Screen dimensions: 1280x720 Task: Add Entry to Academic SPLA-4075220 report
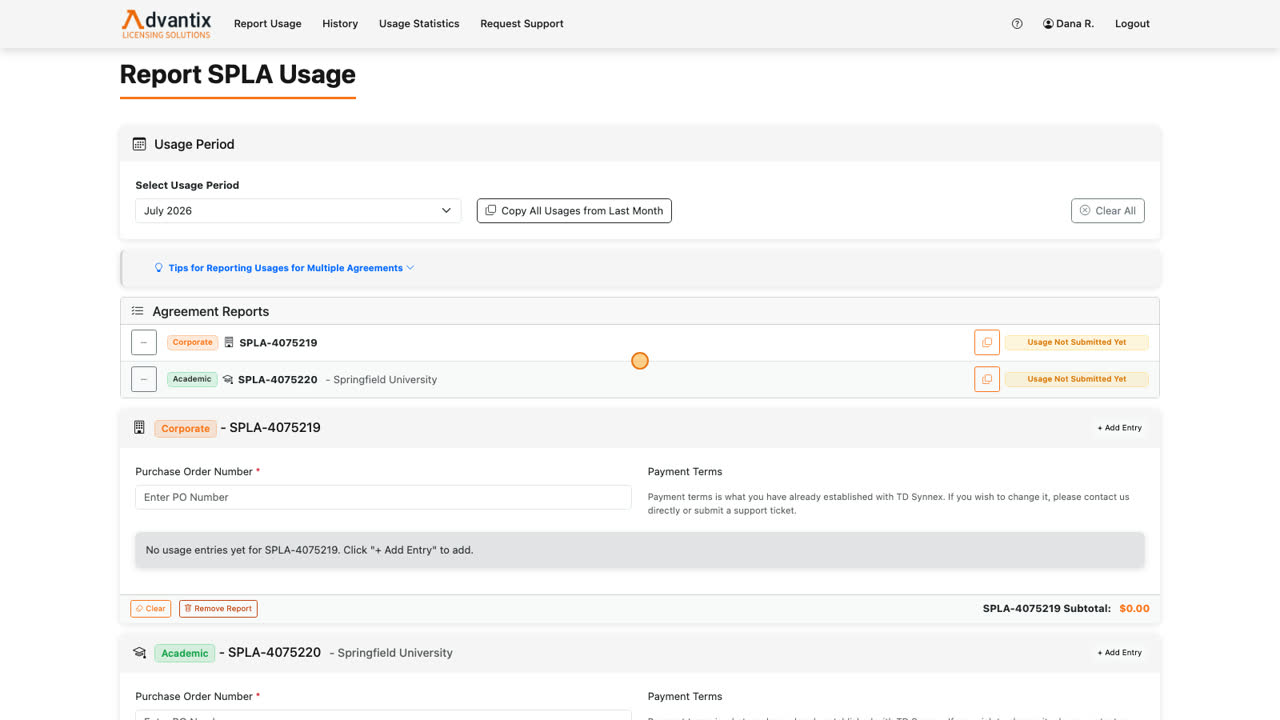[x=1119, y=653]
